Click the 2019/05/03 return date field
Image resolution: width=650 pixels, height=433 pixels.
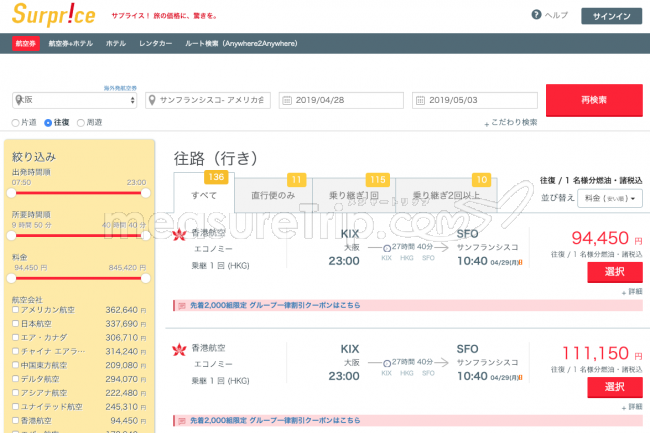[475, 100]
